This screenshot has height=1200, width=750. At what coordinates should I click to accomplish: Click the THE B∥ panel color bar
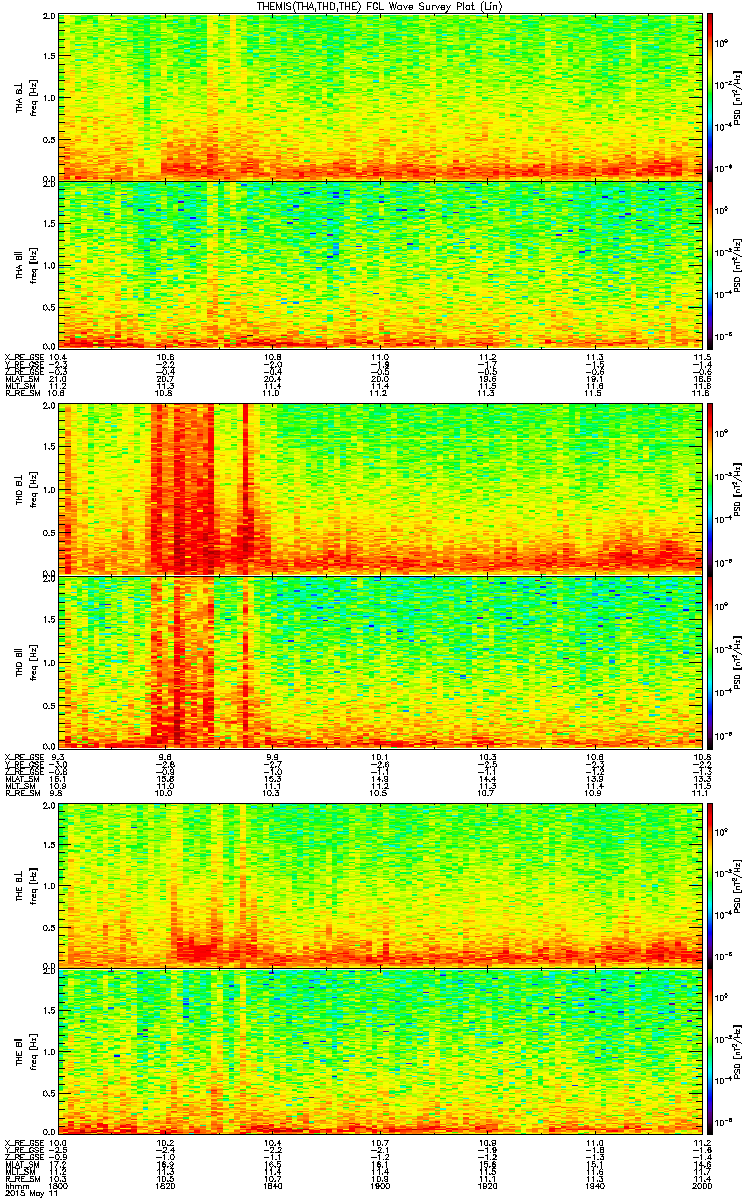pyautogui.click(x=709, y=1052)
